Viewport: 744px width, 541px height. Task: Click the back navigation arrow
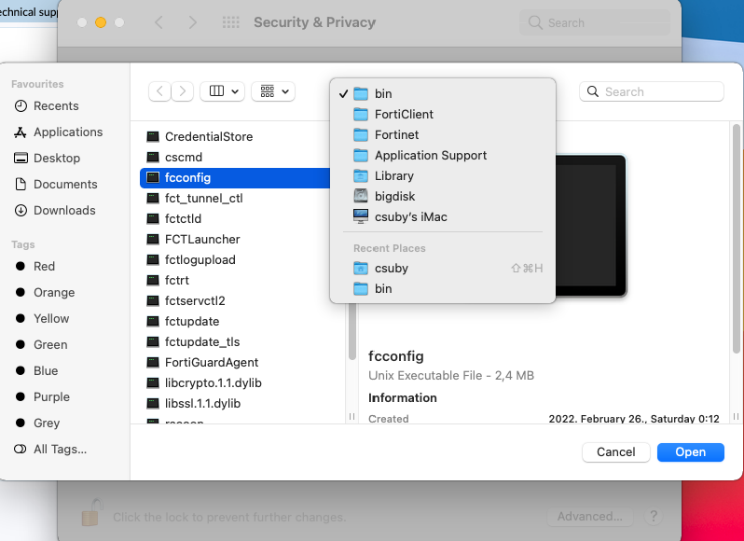(x=159, y=92)
